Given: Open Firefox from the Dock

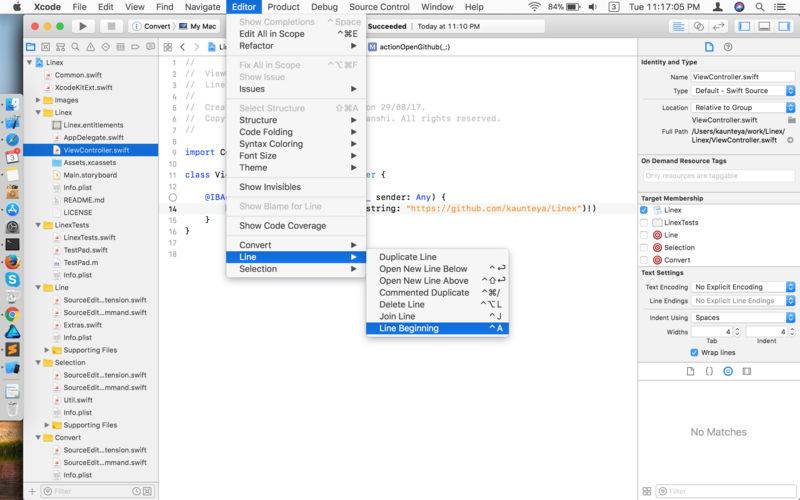Looking at the screenshot, I should coord(12,262).
